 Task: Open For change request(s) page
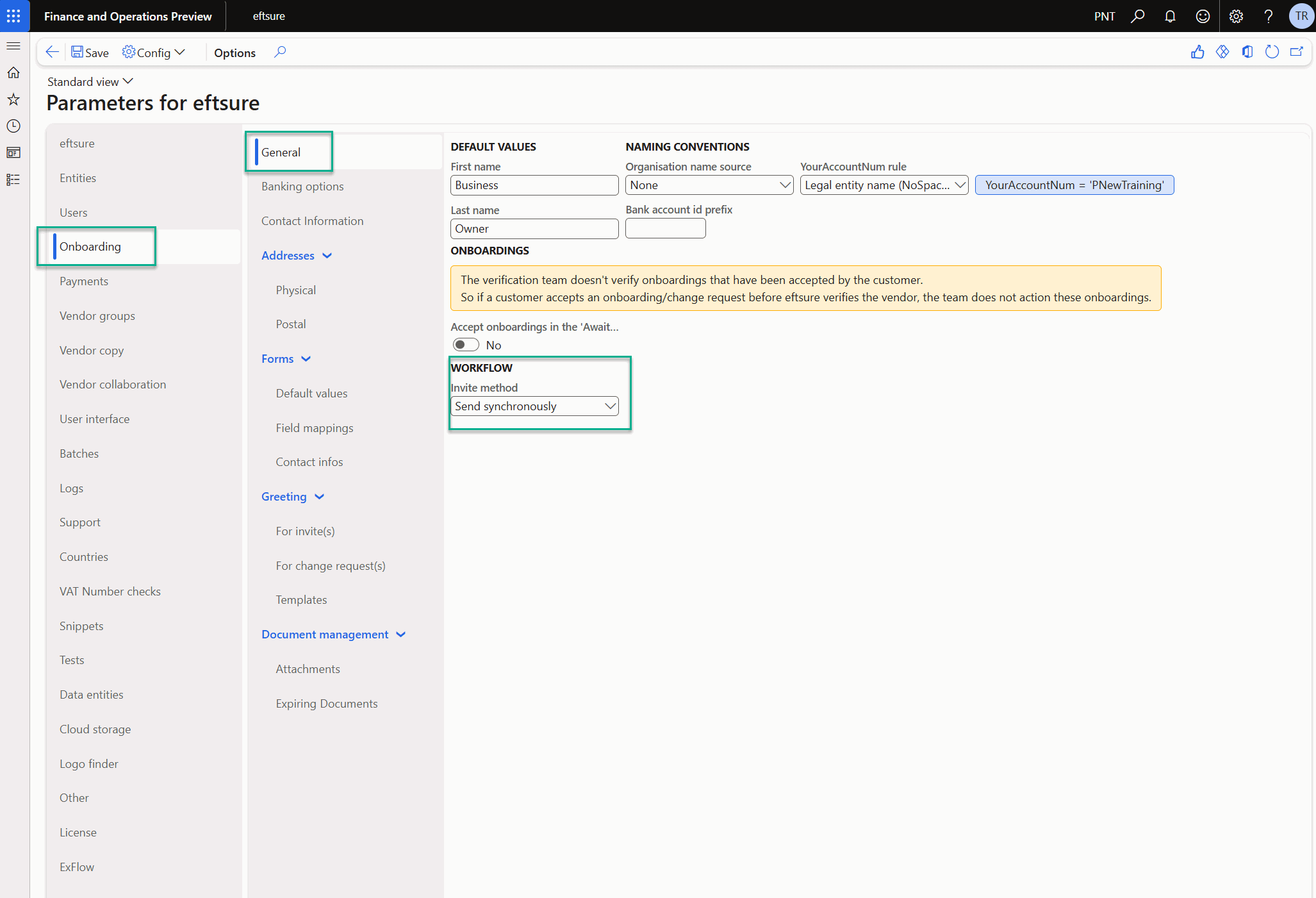point(331,566)
